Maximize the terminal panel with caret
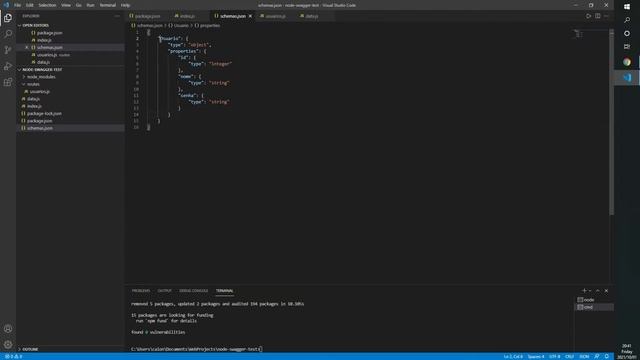 coord(598,291)
